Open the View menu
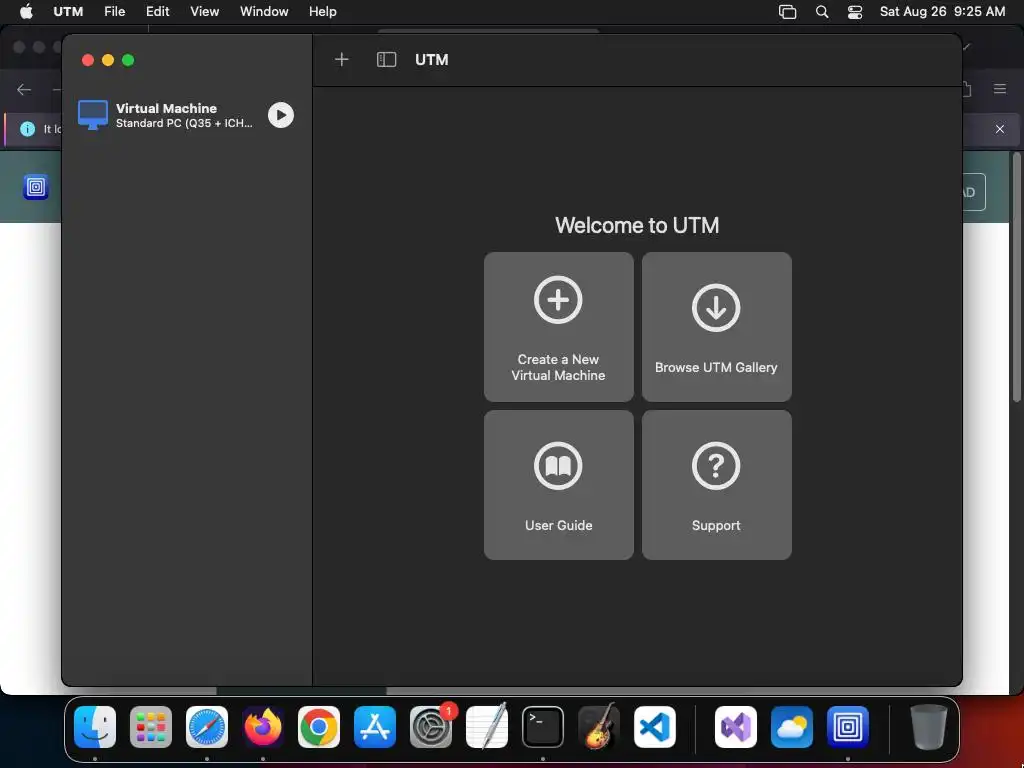Viewport: 1024px width, 768px height. (204, 12)
